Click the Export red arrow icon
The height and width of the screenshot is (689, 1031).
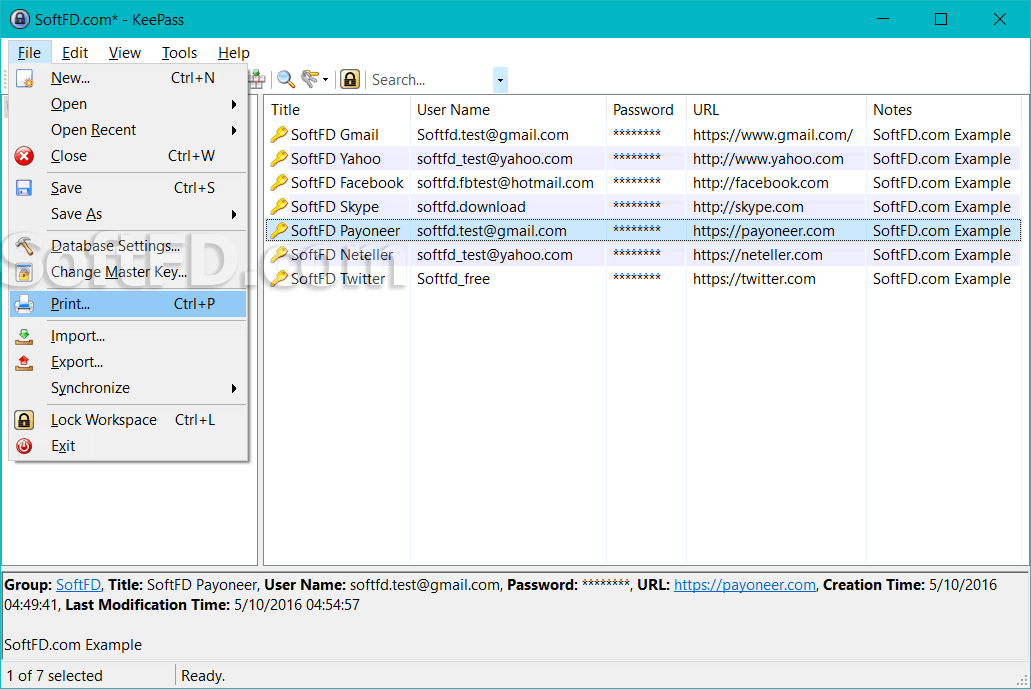24,362
